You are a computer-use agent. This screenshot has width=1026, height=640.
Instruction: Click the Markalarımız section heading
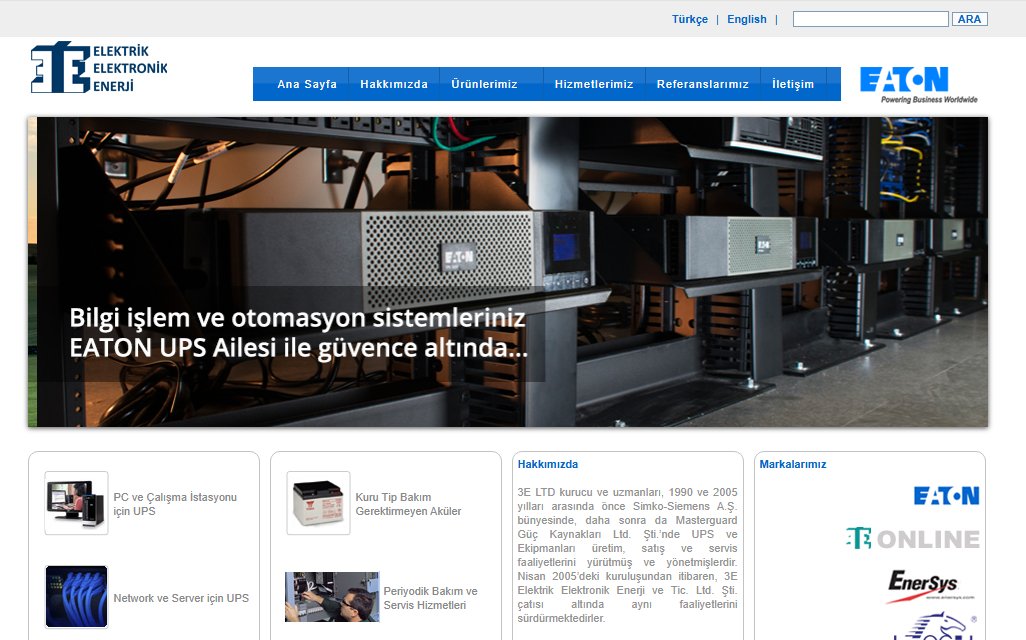pyautogui.click(x=792, y=464)
